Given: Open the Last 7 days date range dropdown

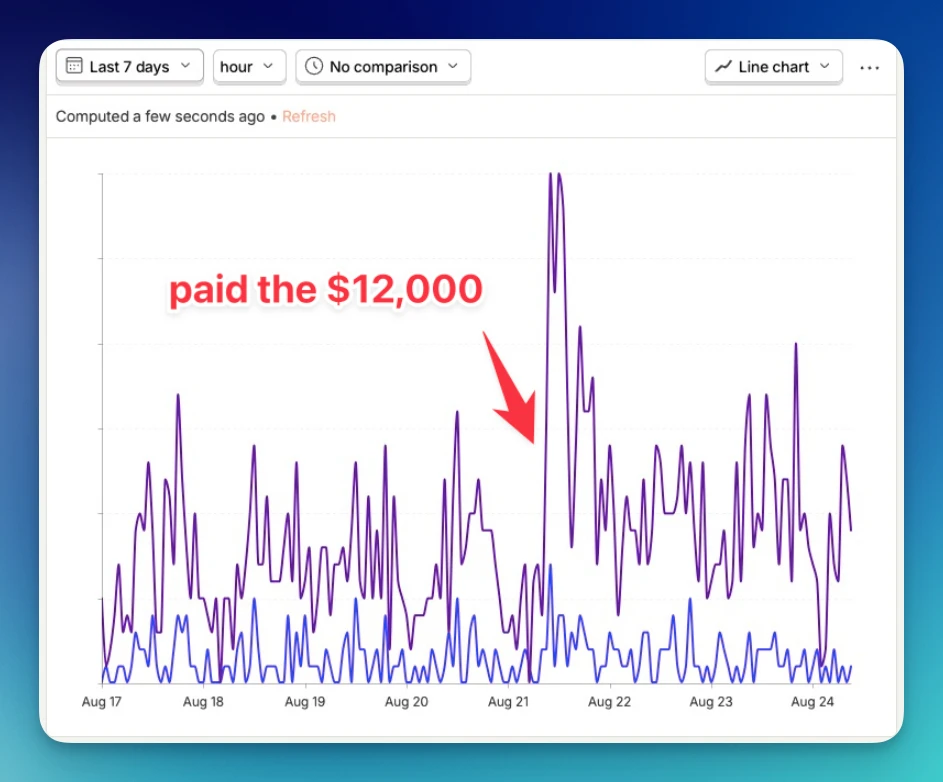Looking at the screenshot, I should (129, 66).
